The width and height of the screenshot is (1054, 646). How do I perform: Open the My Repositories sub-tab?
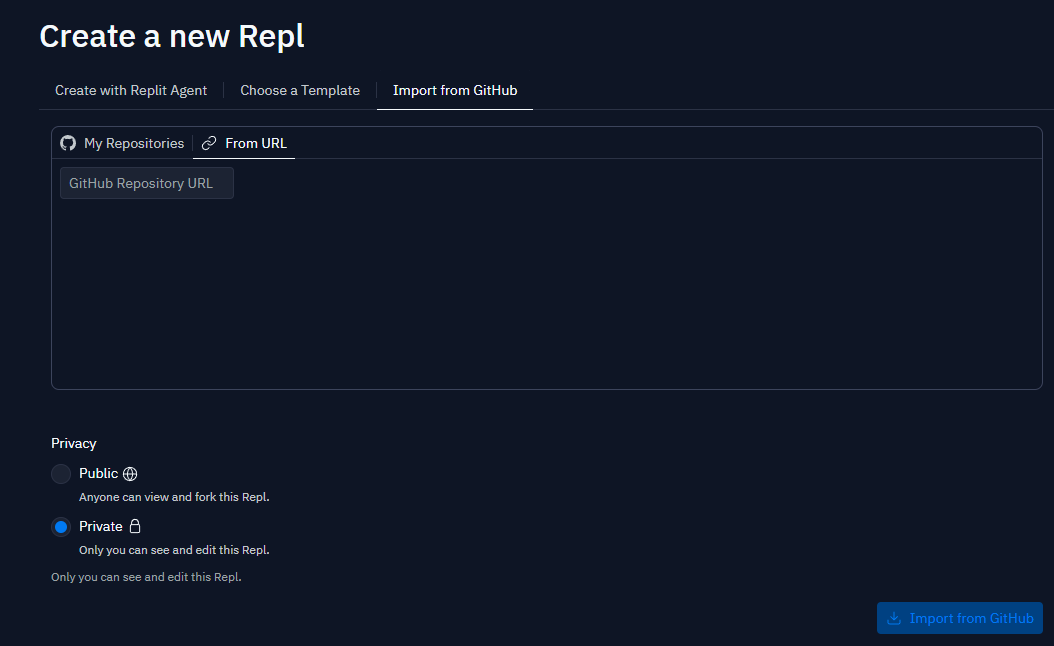click(x=122, y=143)
